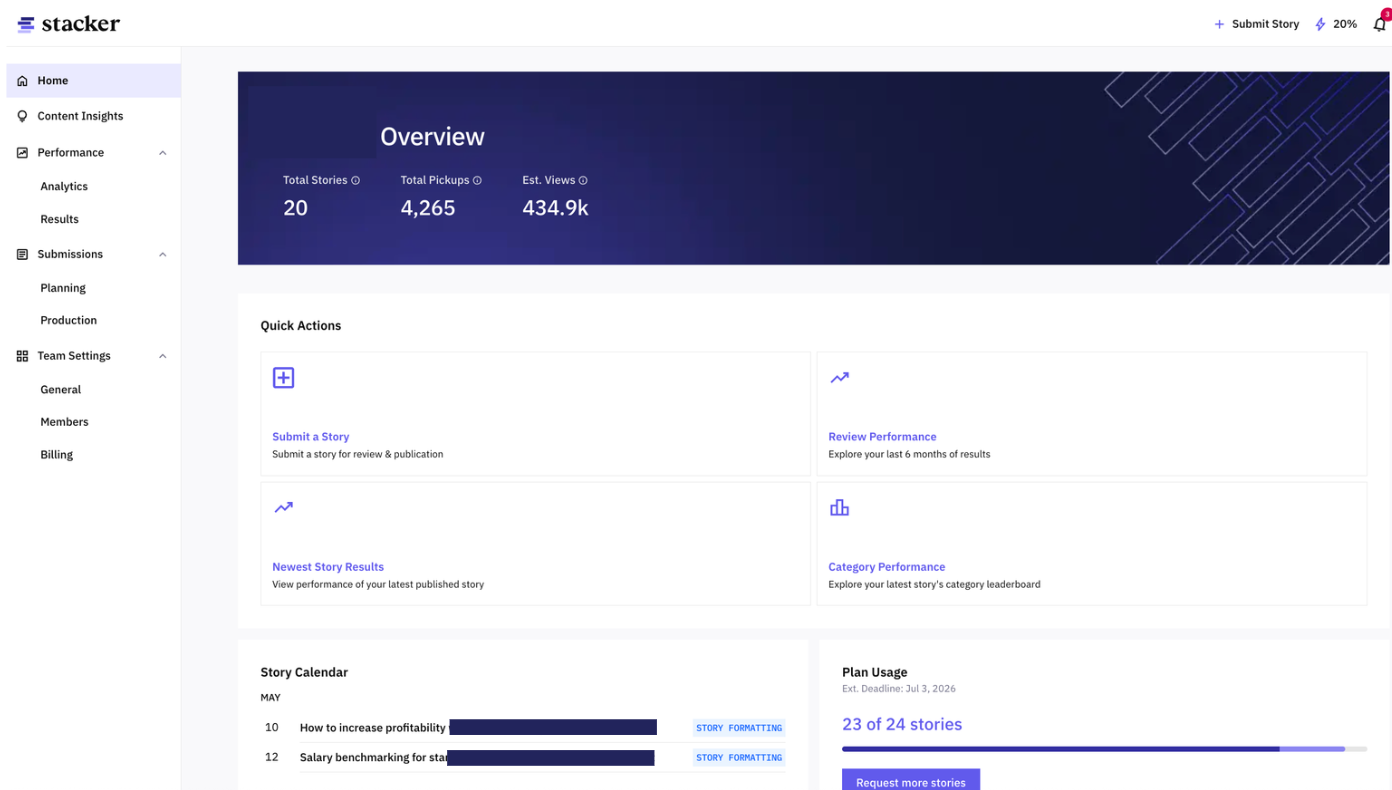1392x790 pixels.
Task: Click the Total Pickups value 4,265
Action: point(428,208)
